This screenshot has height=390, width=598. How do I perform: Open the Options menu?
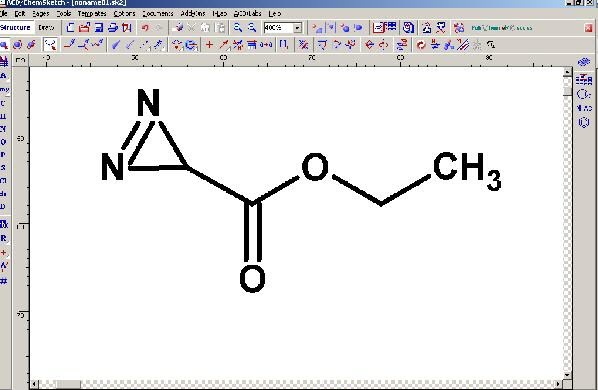click(x=124, y=14)
